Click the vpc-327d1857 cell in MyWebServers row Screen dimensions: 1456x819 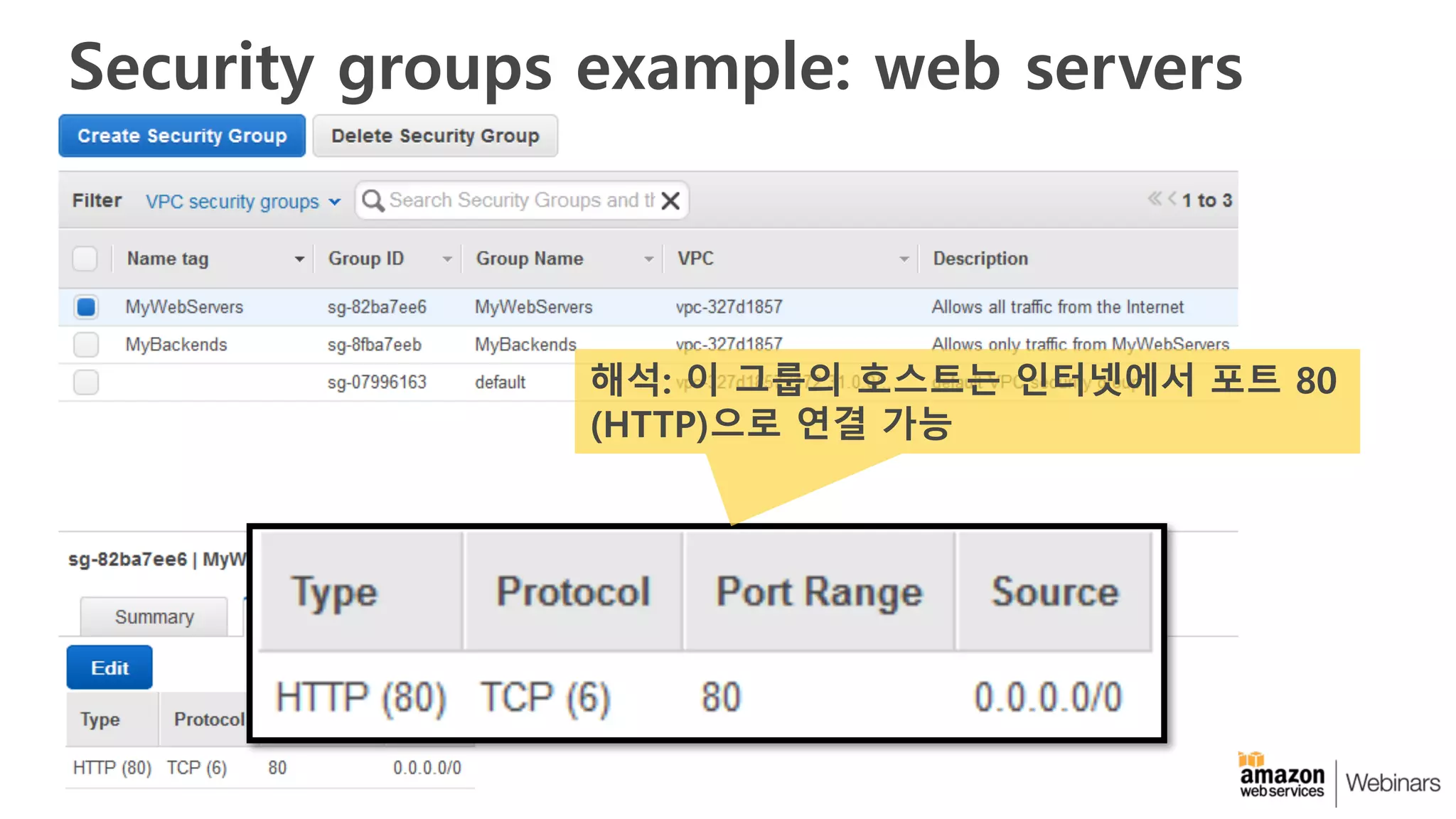[x=729, y=307]
